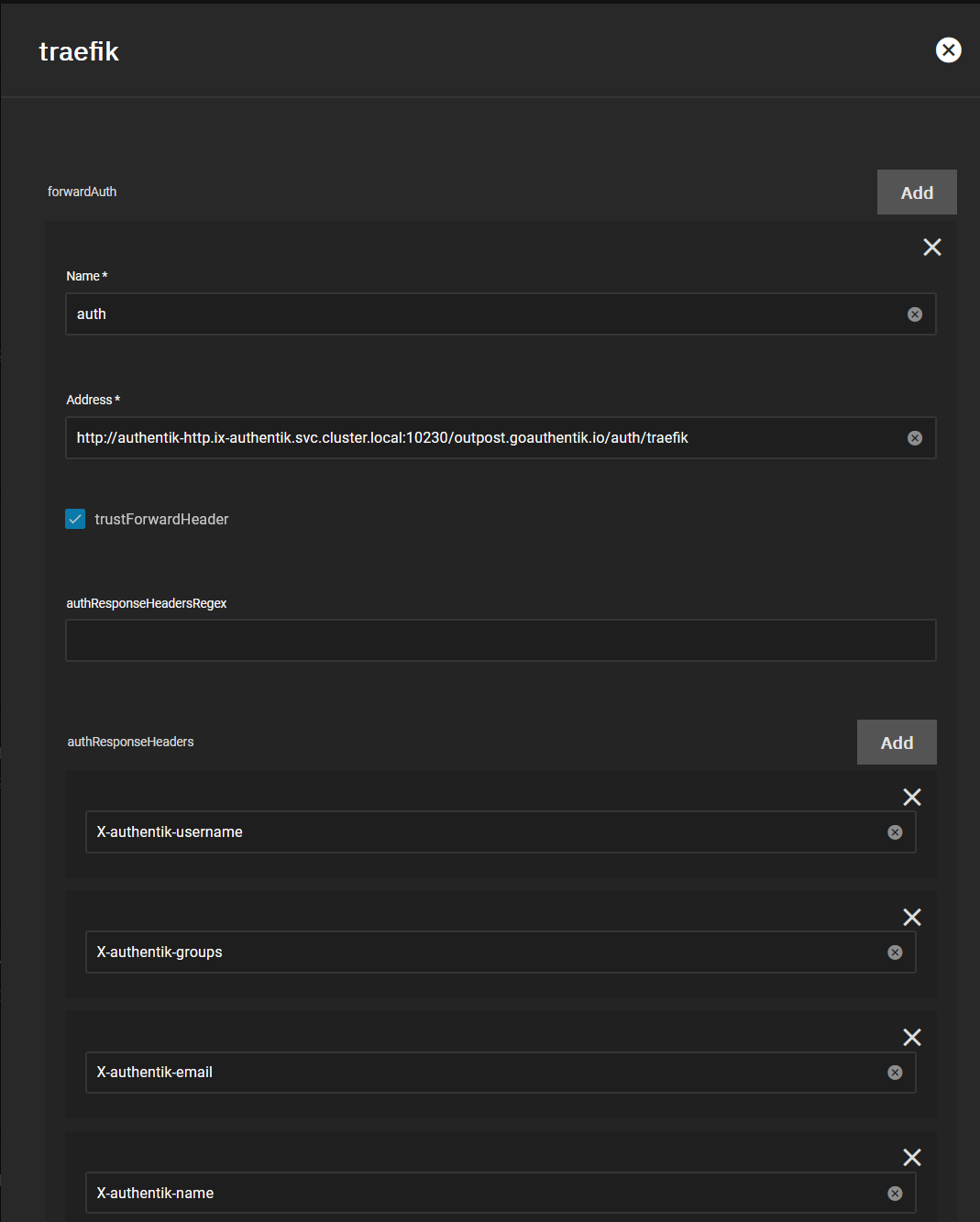Click the X-authentik-name input field
Image resolution: width=980 pixels, height=1222 pixels.
click(501, 1194)
